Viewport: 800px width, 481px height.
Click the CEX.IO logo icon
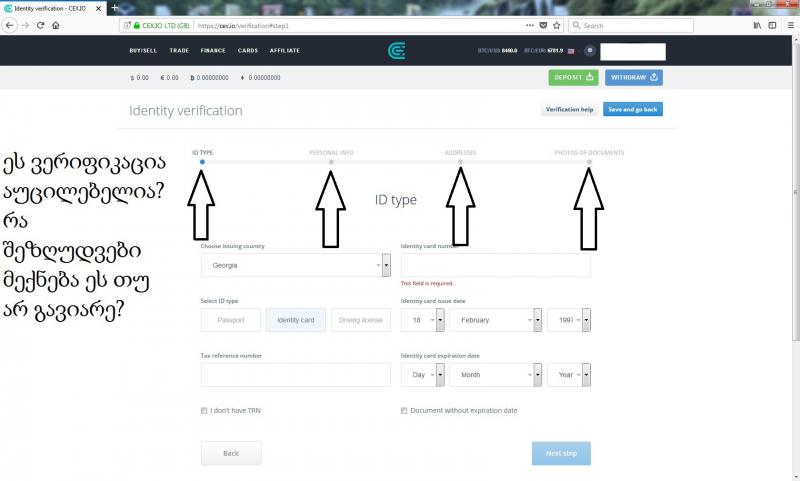(x=397, y=50)
